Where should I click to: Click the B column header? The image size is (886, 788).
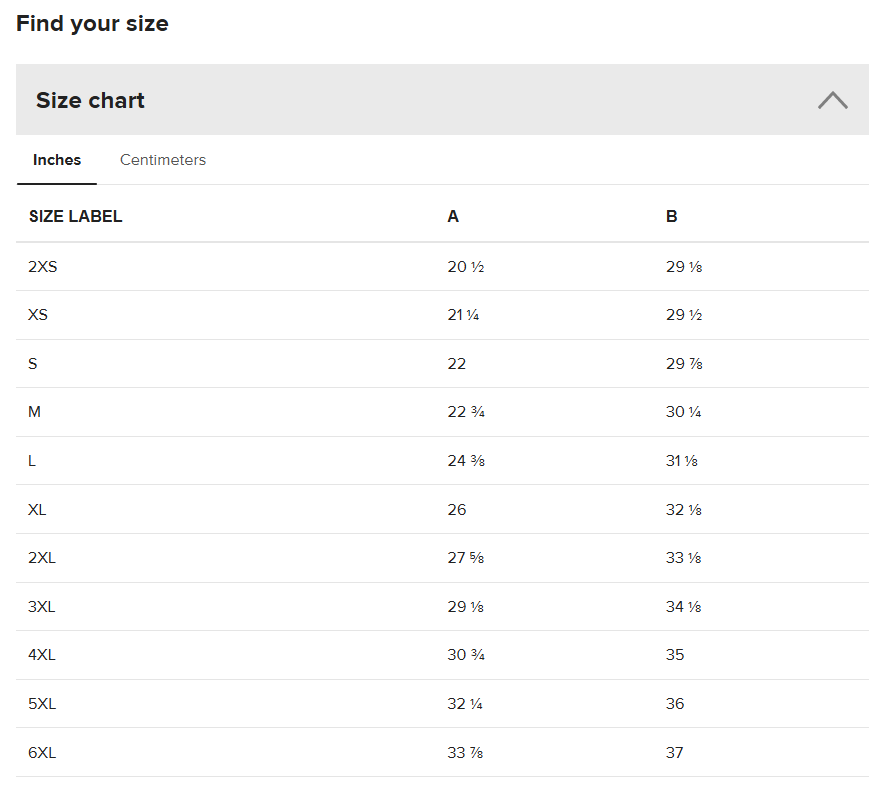click(x=671, y=217)
